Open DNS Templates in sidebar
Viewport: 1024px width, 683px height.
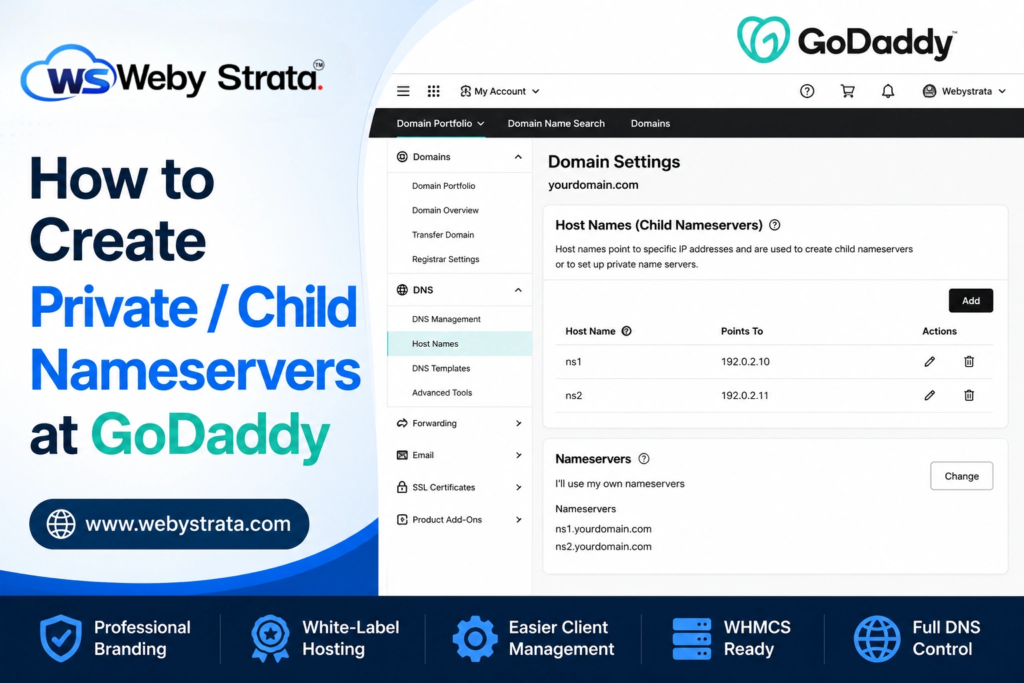[441, 368]
